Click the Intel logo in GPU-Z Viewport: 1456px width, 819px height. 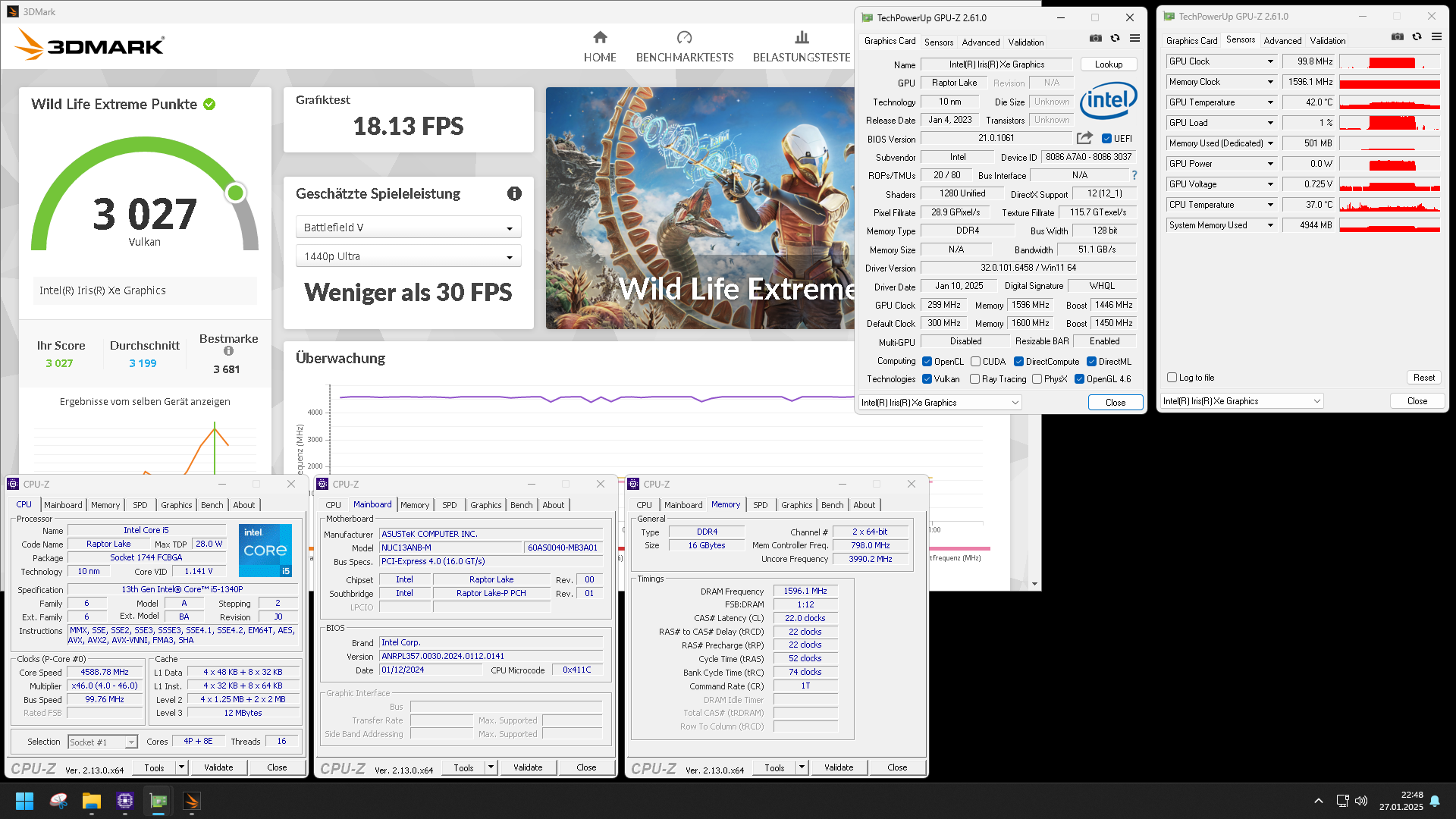1109,100
